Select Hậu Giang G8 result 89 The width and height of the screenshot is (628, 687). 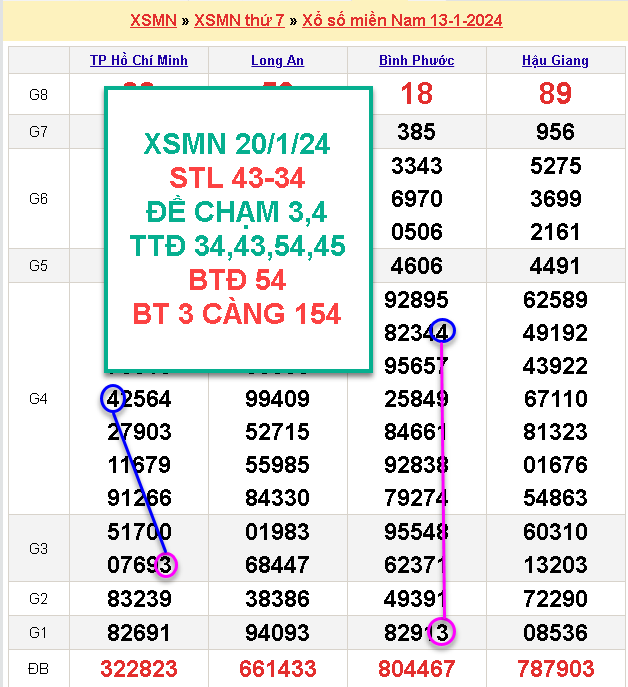point(555,93)
